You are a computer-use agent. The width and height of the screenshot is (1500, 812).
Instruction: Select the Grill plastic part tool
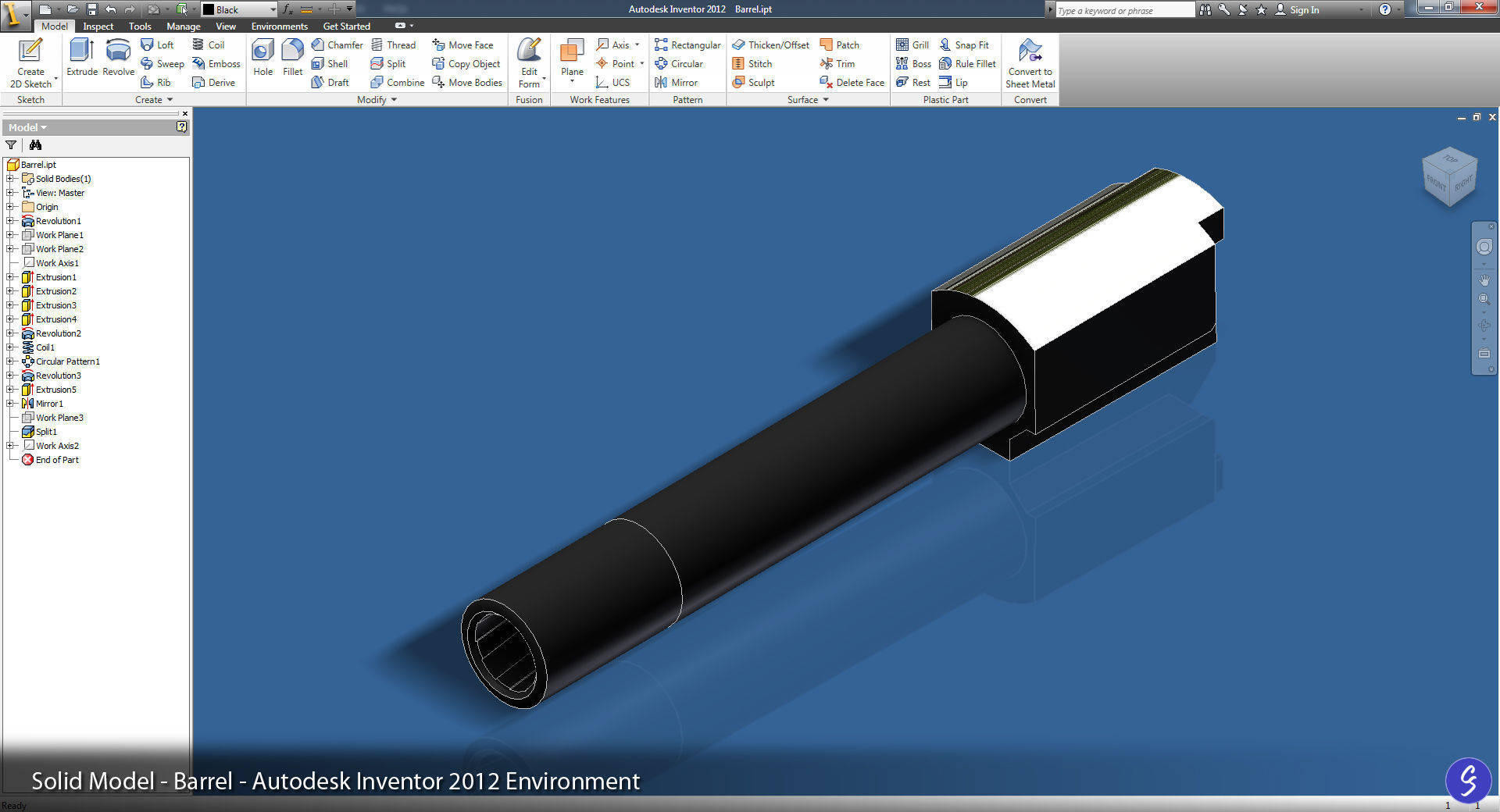coord(912,45)
